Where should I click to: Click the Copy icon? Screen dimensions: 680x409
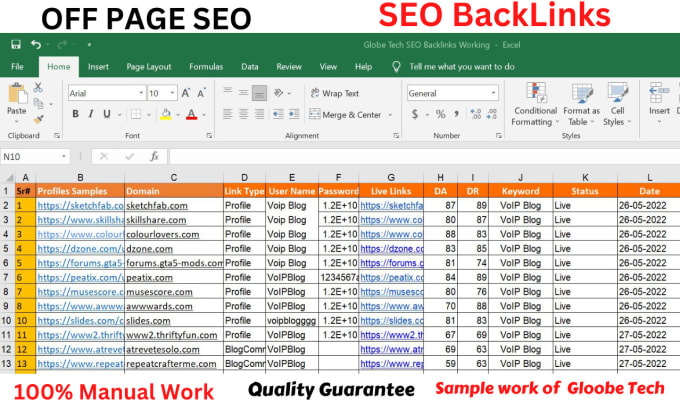(39, 103)
